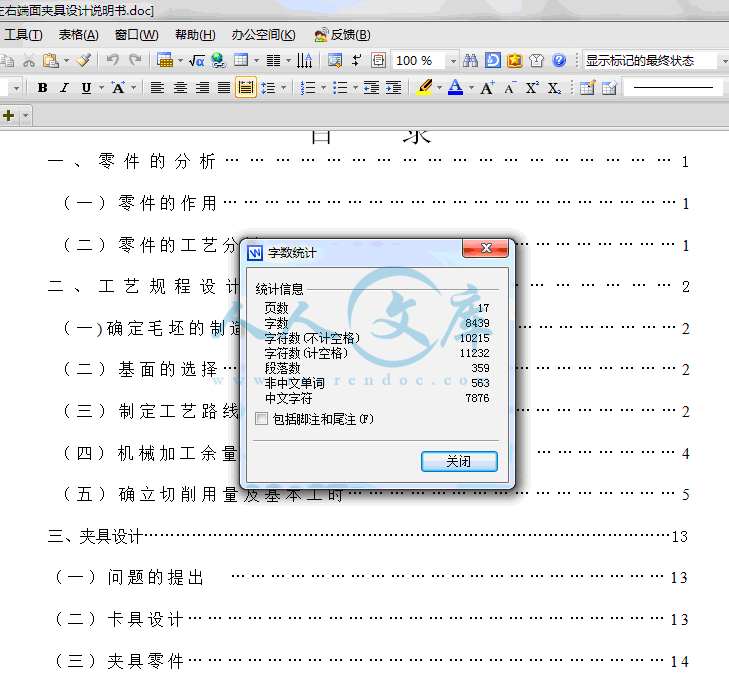The height and width of the screenshot is (674, 729).
Task: Click the Paste clipboard icon
Action: coord(51,60)
